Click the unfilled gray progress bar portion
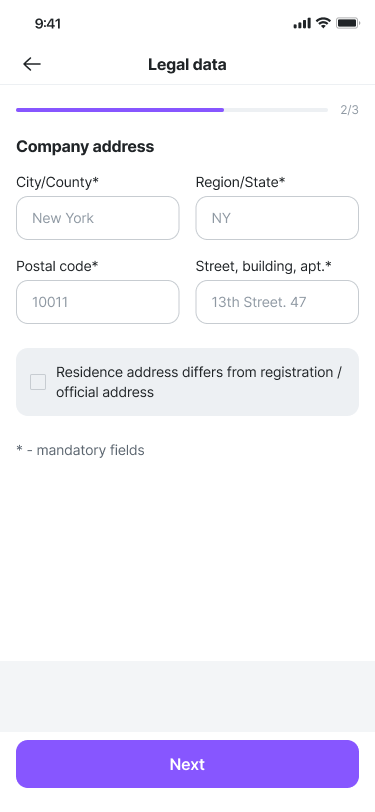The width and height of the screenshot is (375, 812). [276, 110]
